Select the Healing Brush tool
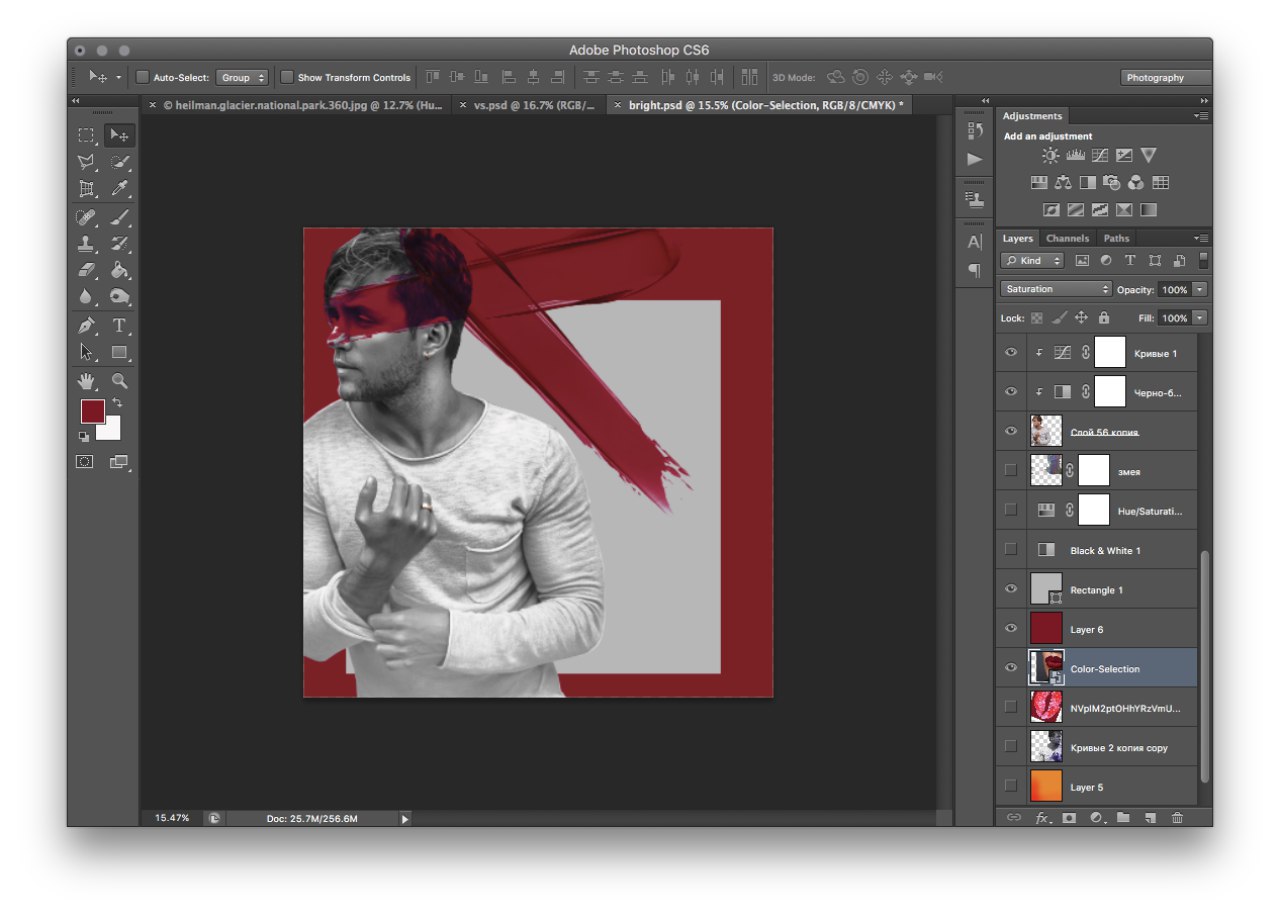The width and height of the screenshot is (1280, 918). coord(86,217)
